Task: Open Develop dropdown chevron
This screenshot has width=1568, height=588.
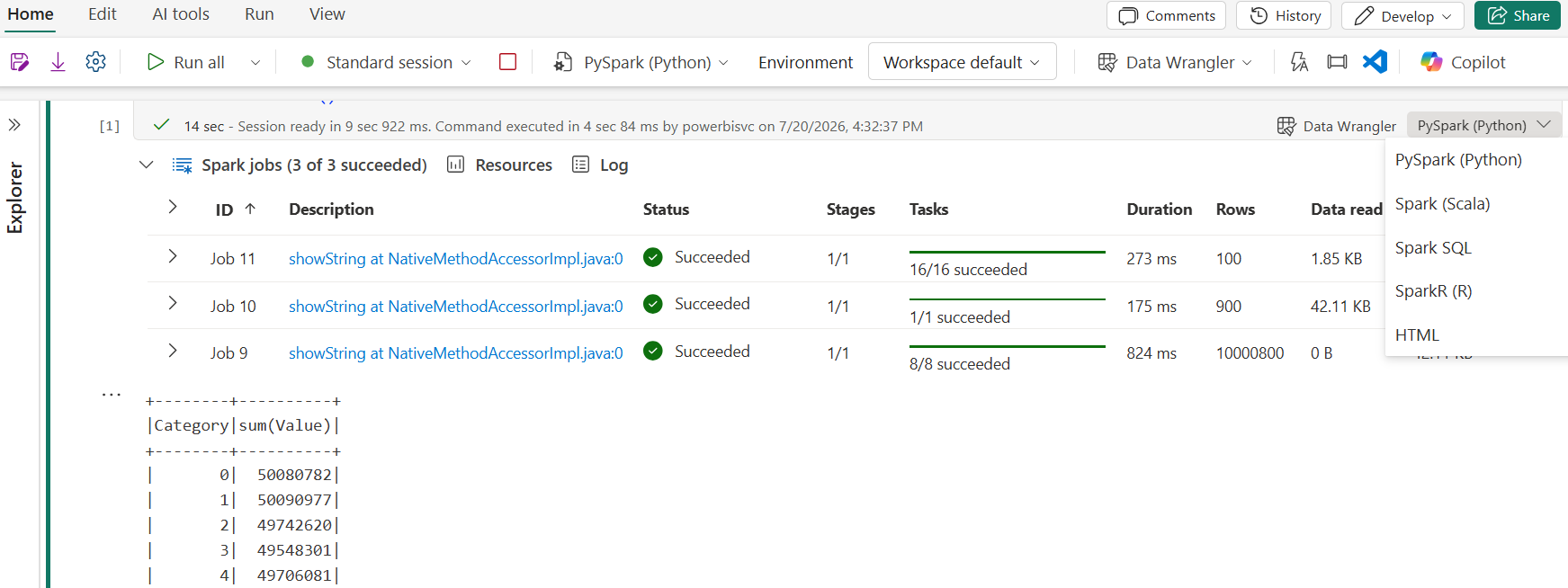Action: (1447, 16)
